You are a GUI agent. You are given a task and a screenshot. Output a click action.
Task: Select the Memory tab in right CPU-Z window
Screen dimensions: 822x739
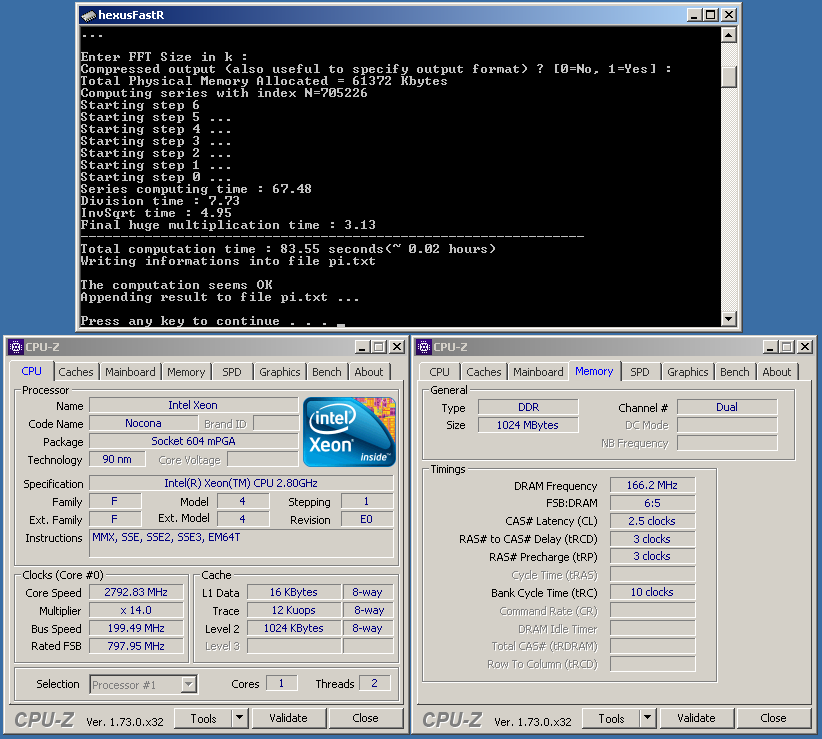click(594, 371)
